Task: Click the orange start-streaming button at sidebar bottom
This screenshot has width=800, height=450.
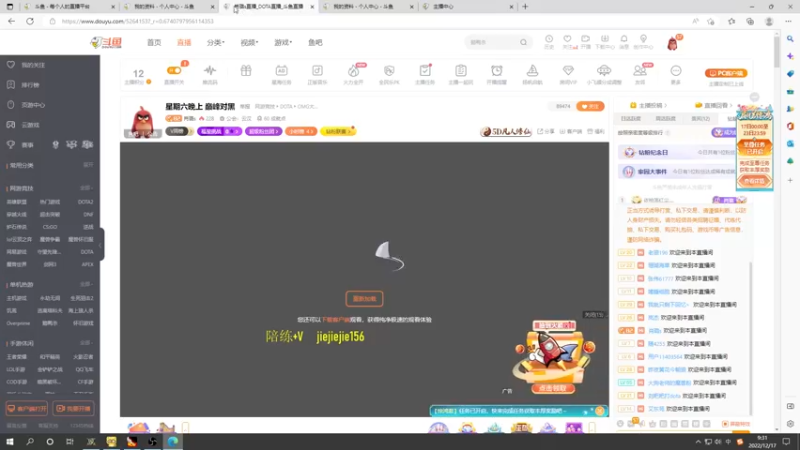Action: click(x=73, y=409)
